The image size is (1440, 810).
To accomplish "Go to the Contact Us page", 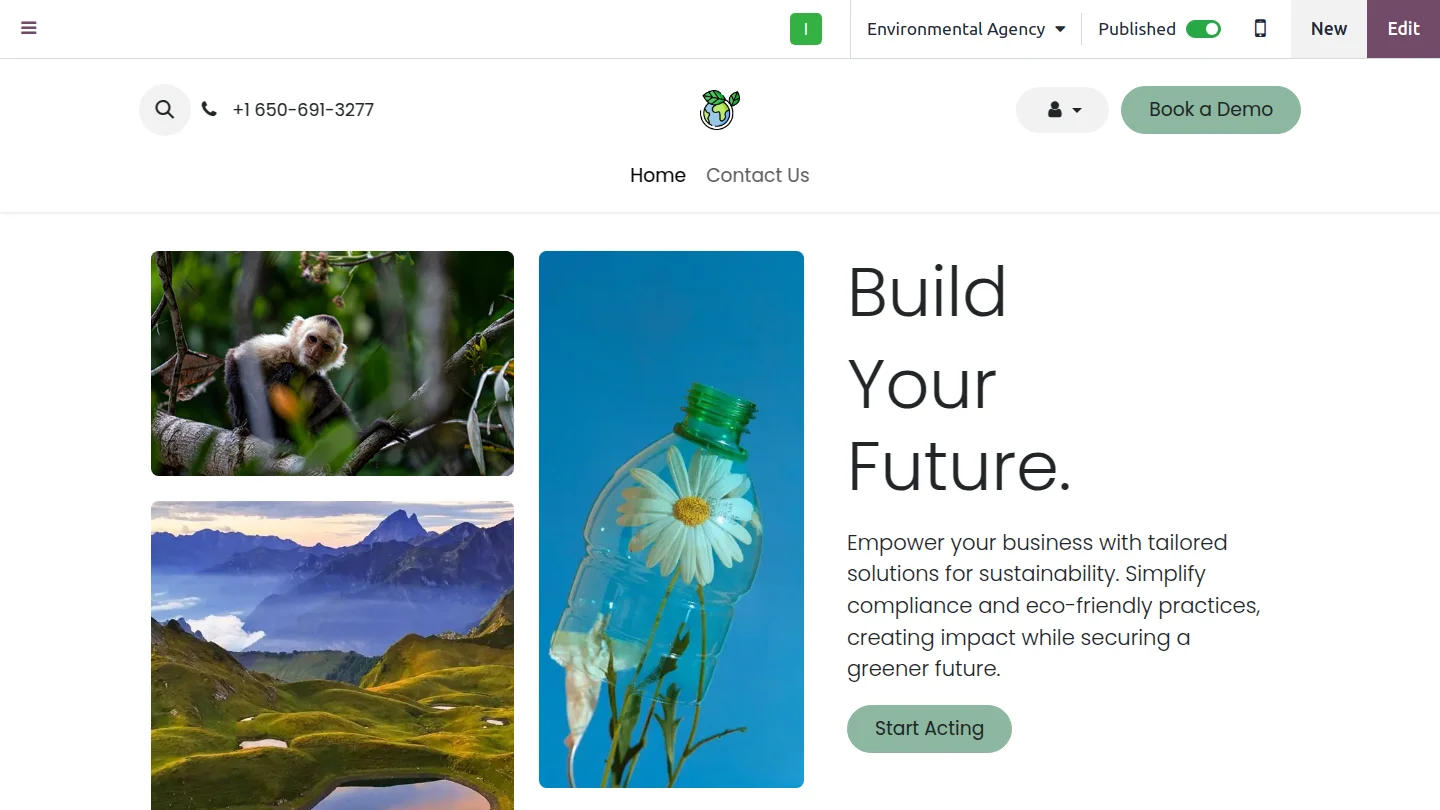I will (x=757, y=175).
